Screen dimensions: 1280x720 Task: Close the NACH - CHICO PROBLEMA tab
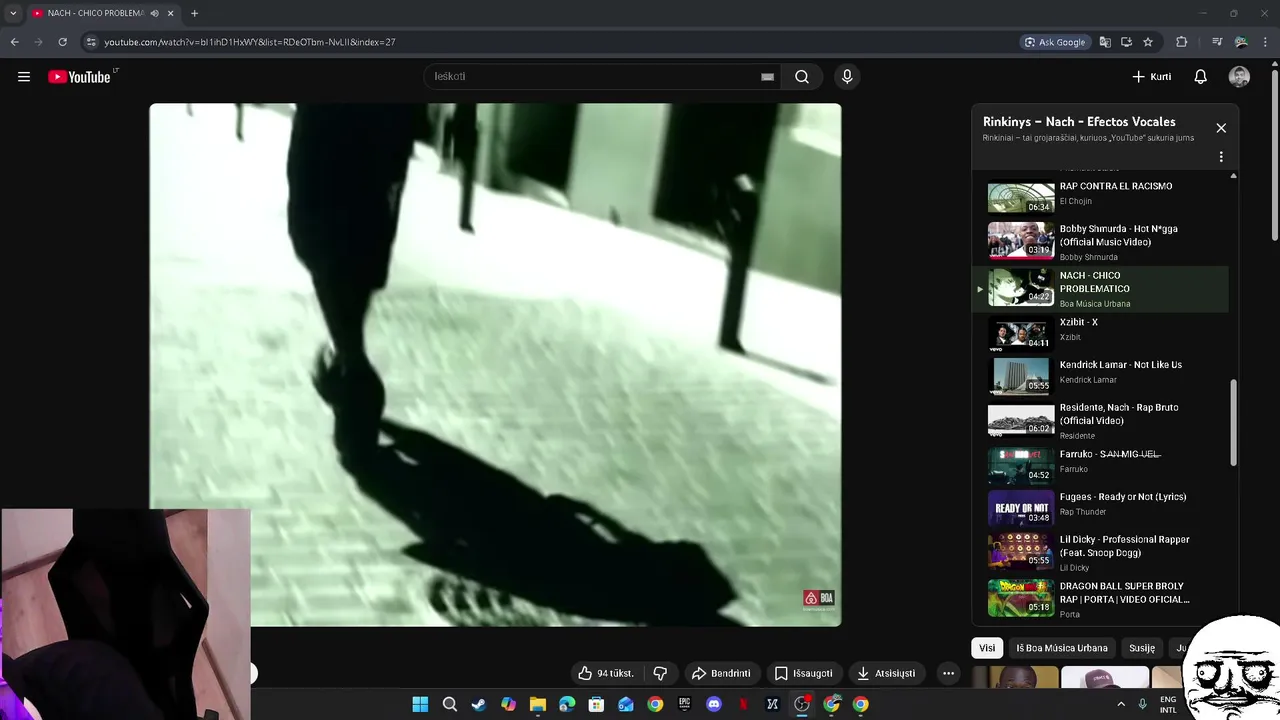(171, 13)
